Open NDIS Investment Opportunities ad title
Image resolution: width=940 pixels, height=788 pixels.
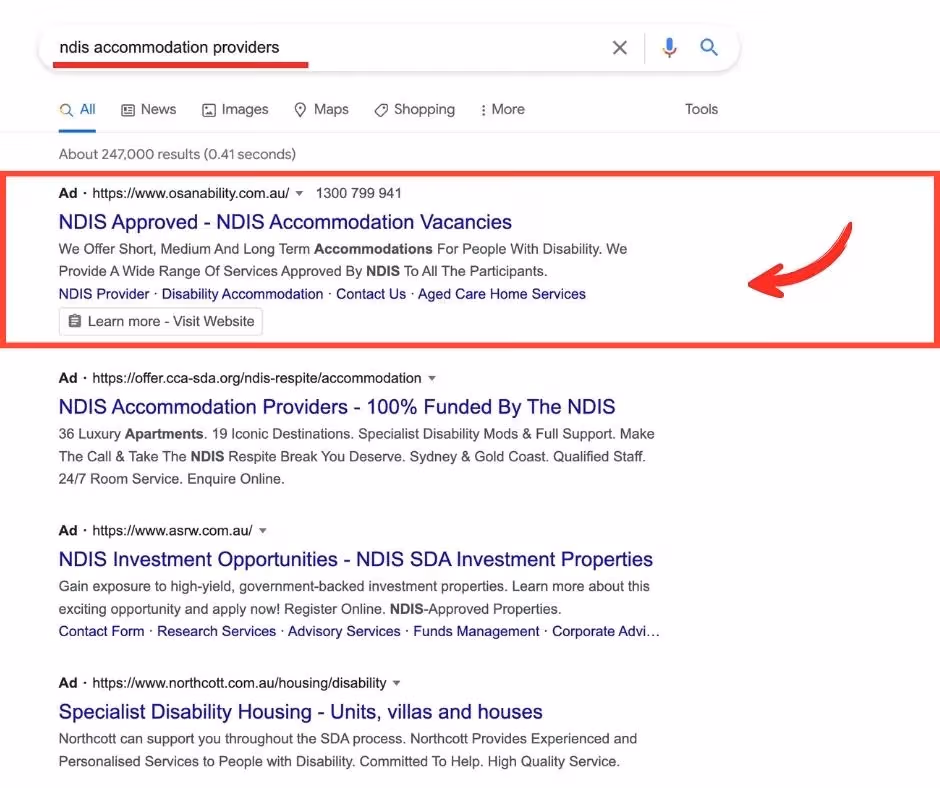(355, 559)
